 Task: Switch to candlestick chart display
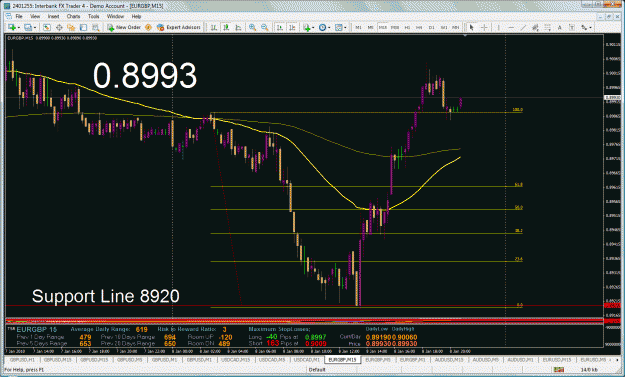(226, 27)
